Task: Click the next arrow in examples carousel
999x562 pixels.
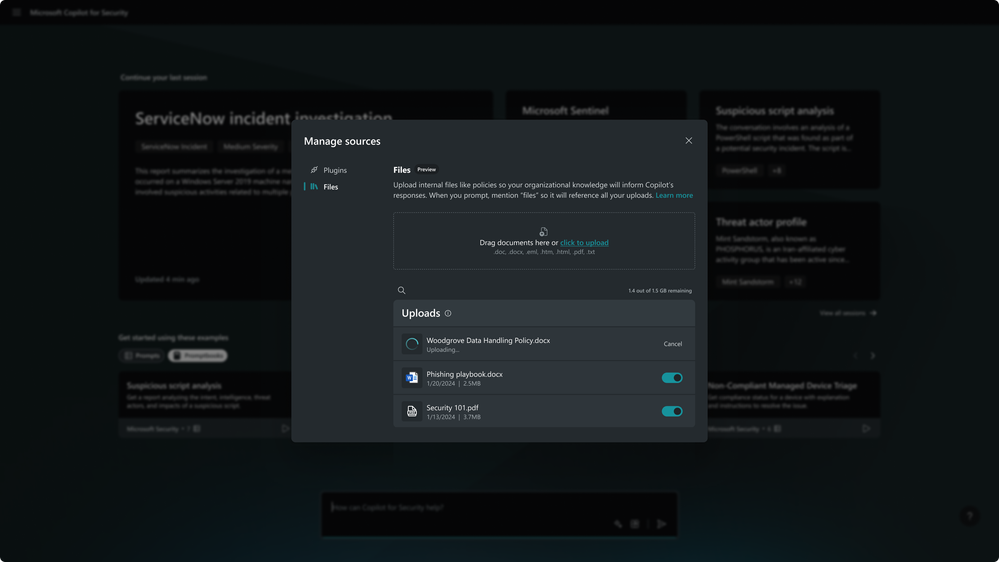Action: coord(873,356)
